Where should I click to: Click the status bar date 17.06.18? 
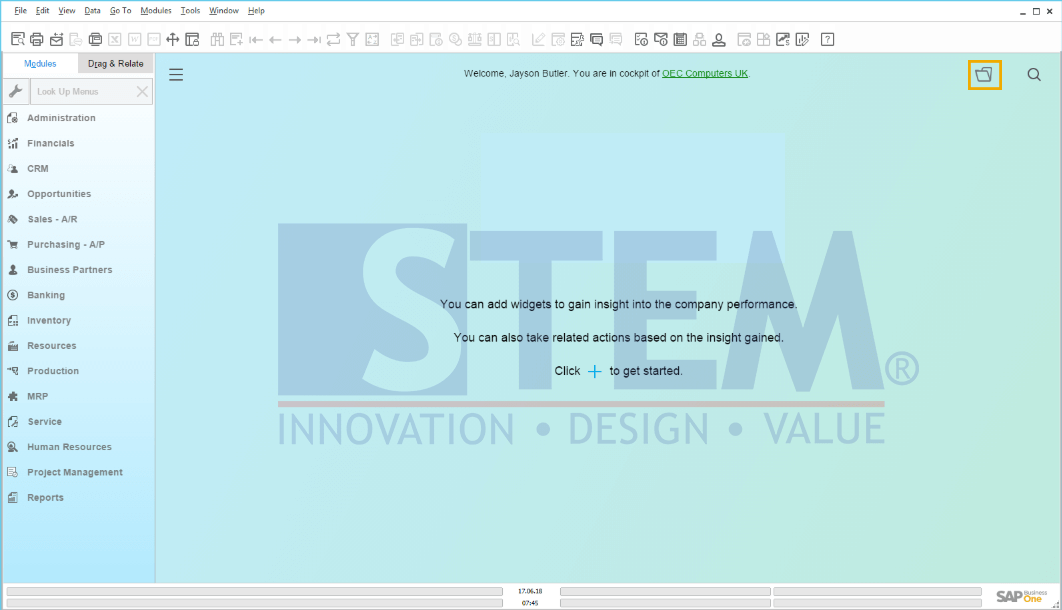coord(530,591)
